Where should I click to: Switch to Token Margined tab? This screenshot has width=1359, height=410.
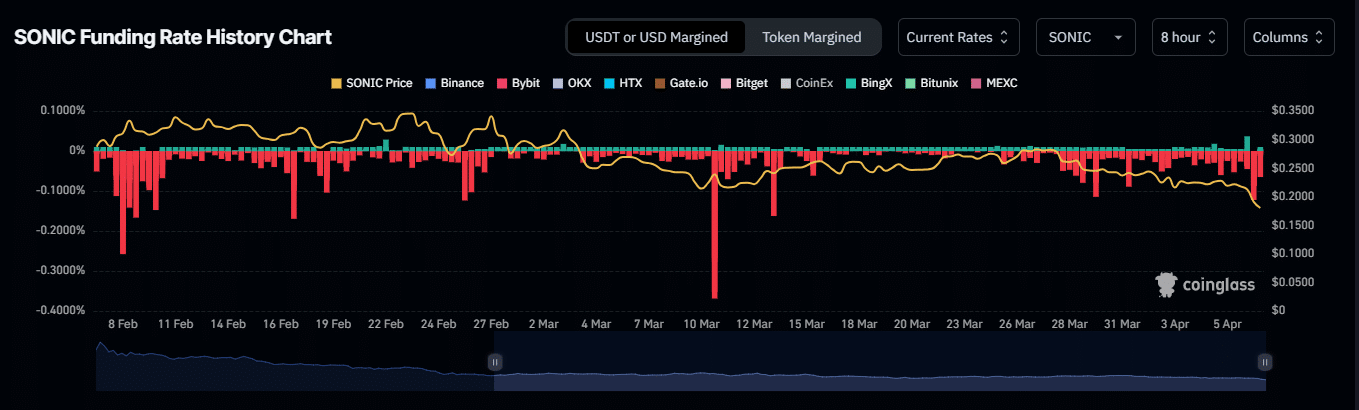tap(811, 37)
